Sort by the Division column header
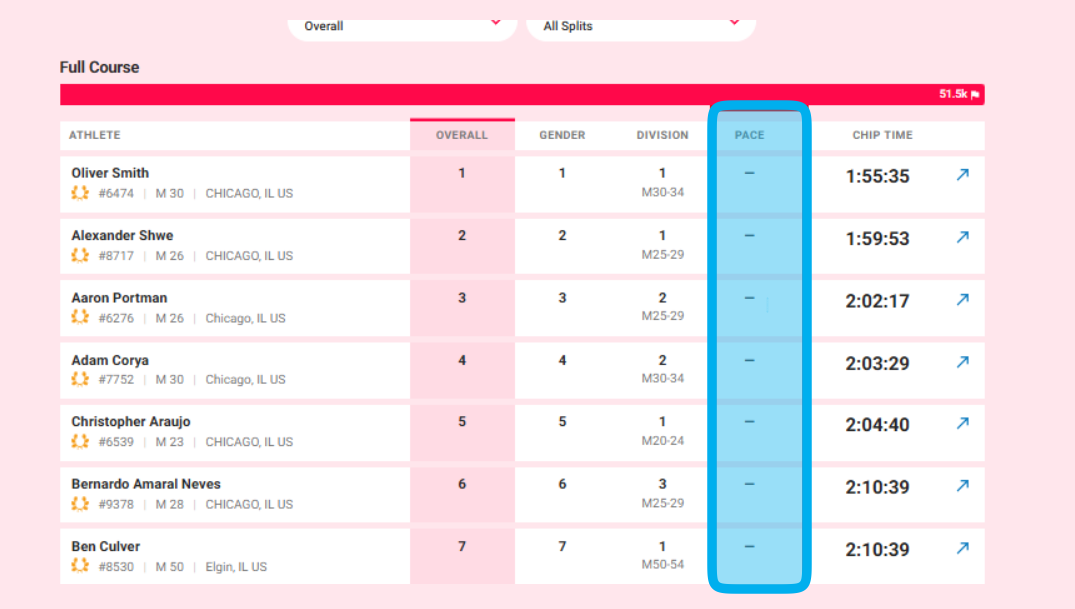The width and height of the screenshot is (1075, 609). pos(662,135)
